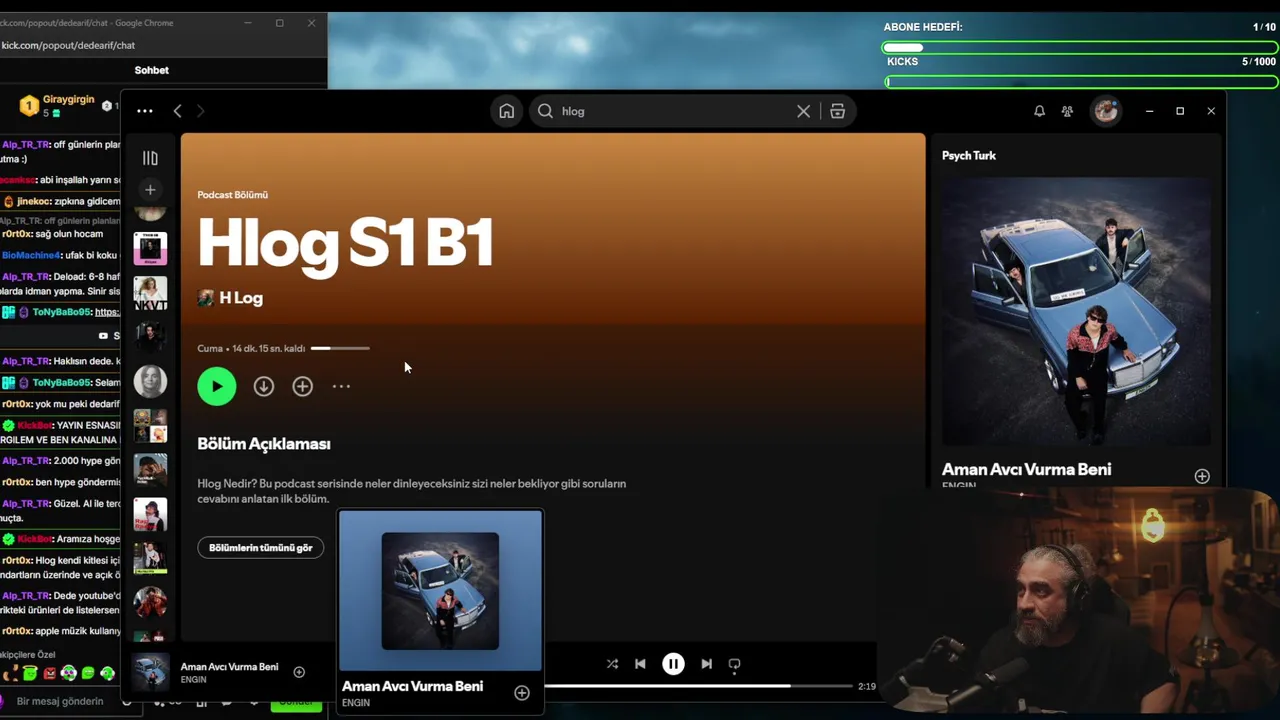Go back with the left arrow
Viewport: 1280px width, 720px height.
(178, 111)
